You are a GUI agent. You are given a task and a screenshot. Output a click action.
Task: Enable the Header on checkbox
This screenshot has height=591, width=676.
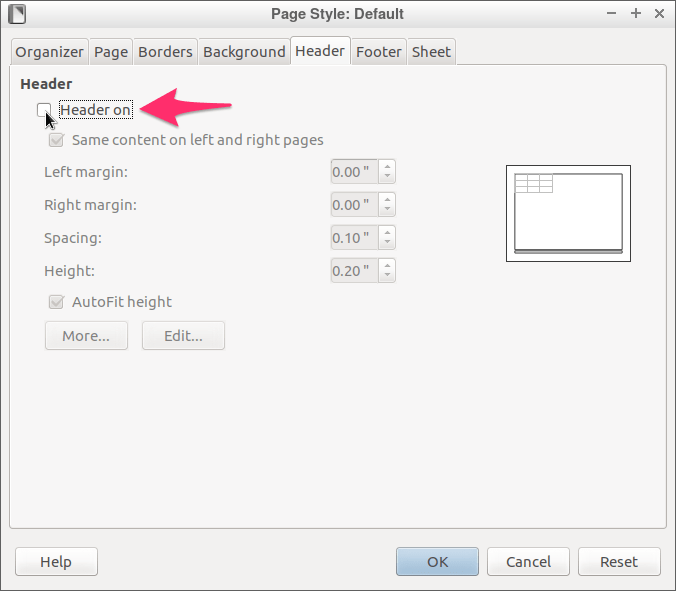tap(44, 110)
